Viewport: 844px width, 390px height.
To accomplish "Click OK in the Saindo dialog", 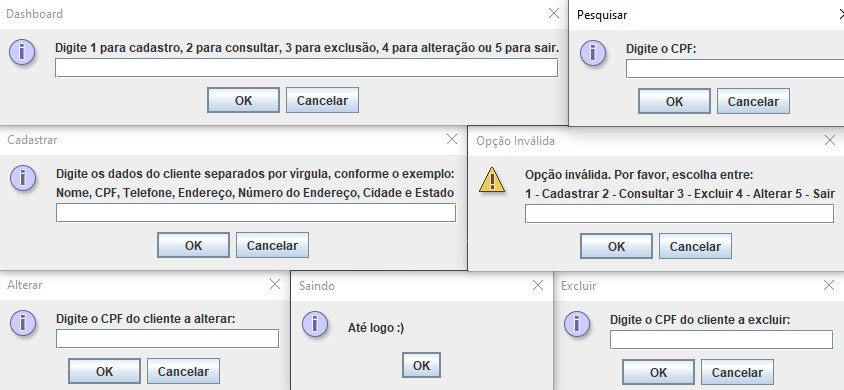I will tap(421, 365).
